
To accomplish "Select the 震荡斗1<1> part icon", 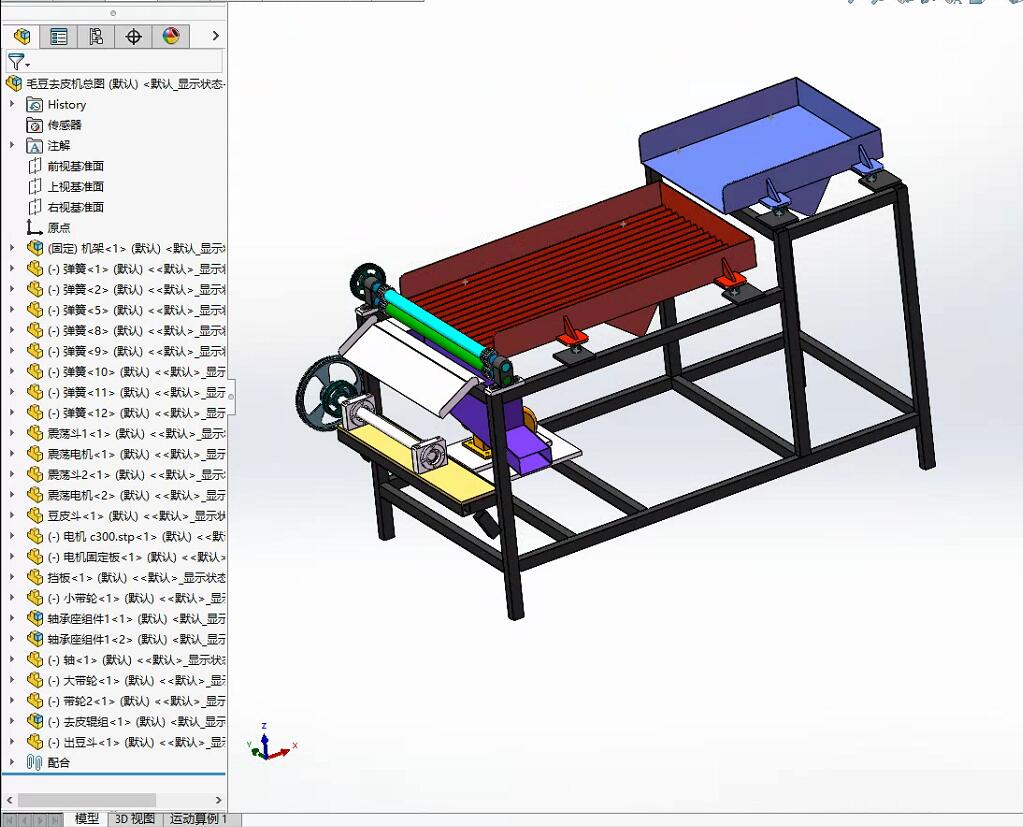I will 35,433.
